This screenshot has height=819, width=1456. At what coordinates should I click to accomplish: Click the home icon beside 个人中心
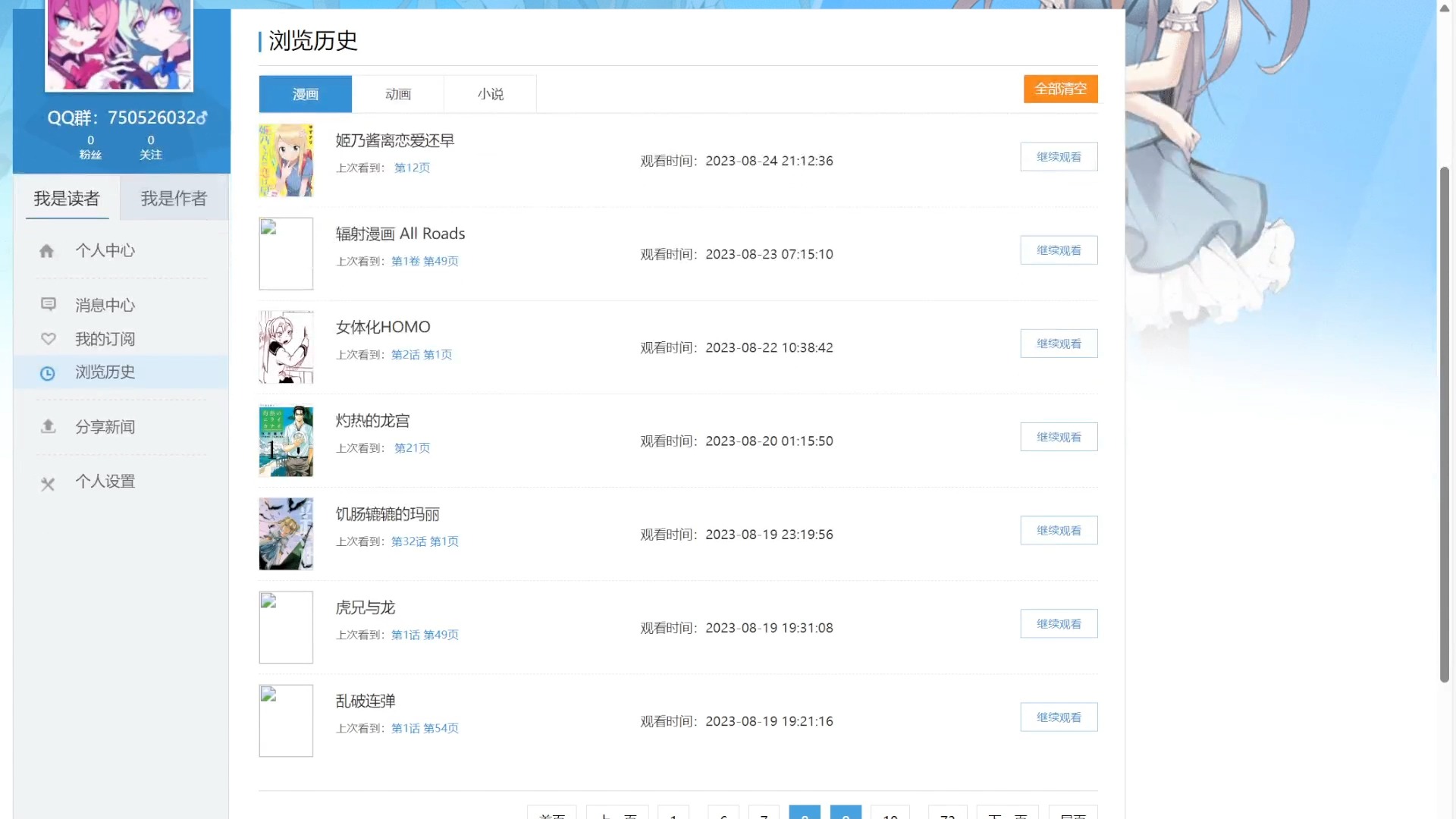(46, 251)
